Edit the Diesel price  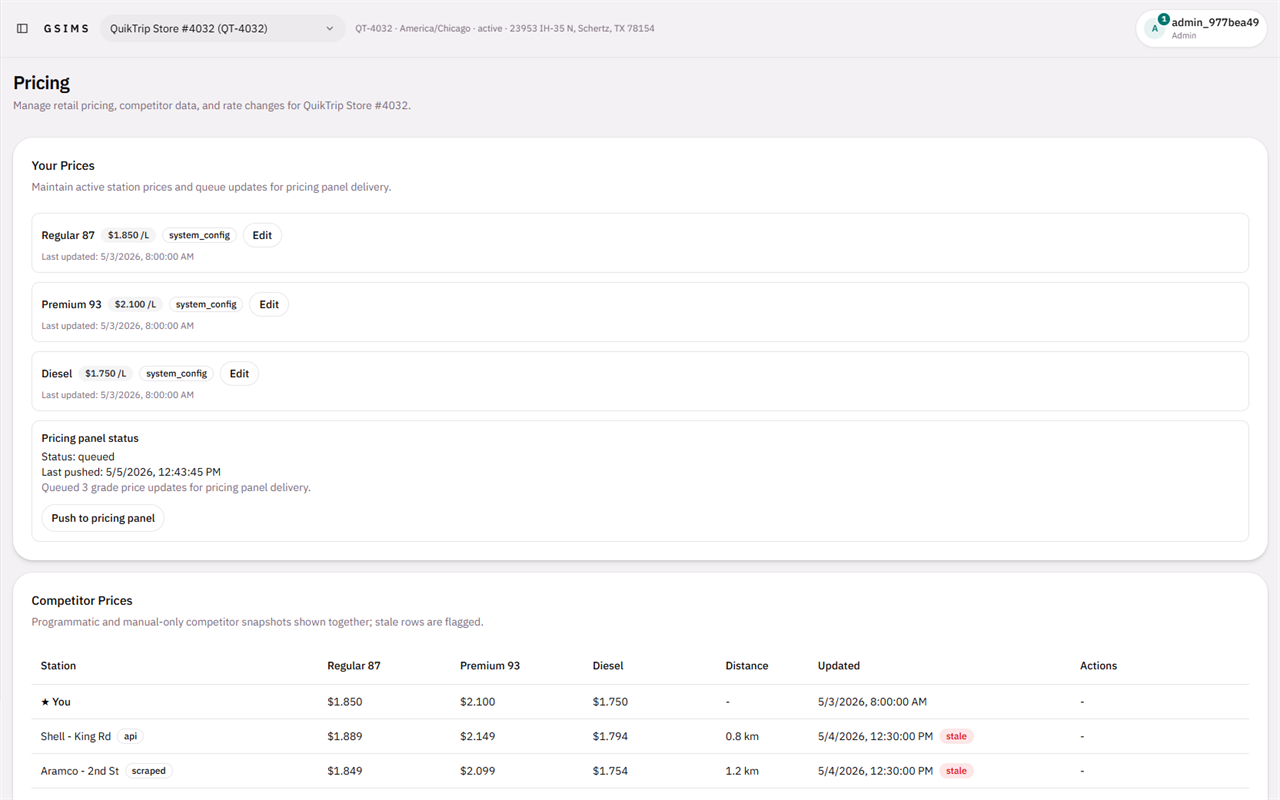[x=239, y=373]
